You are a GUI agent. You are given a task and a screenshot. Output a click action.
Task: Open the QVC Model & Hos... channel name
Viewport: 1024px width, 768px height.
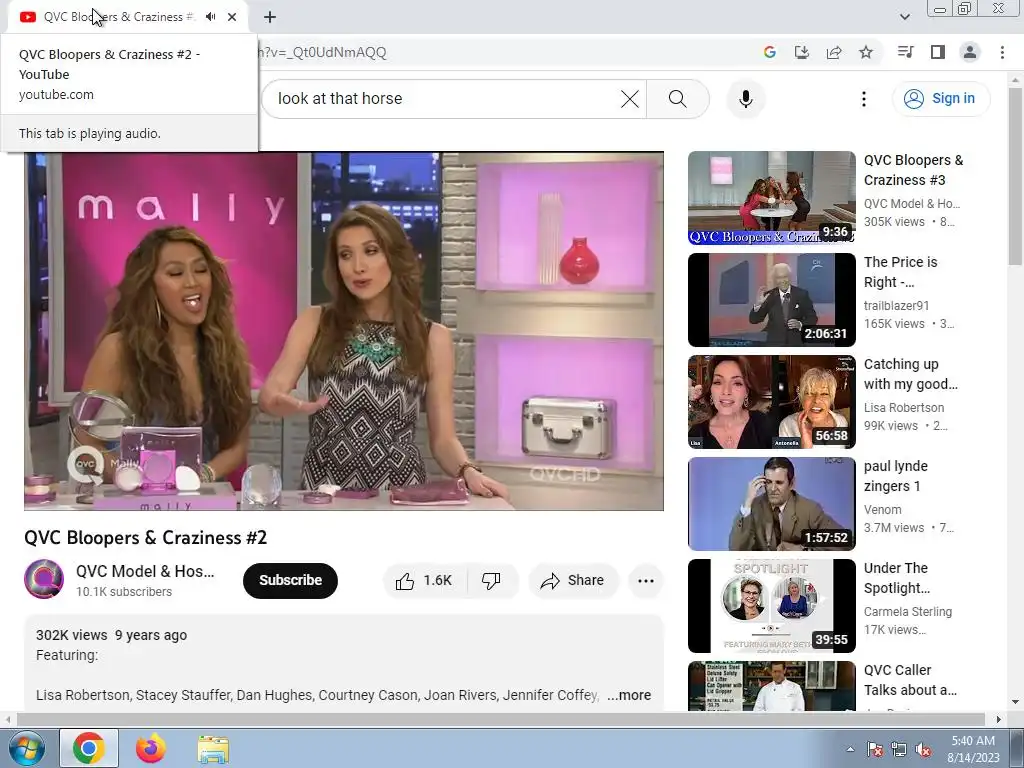click(x=145, y=571)
